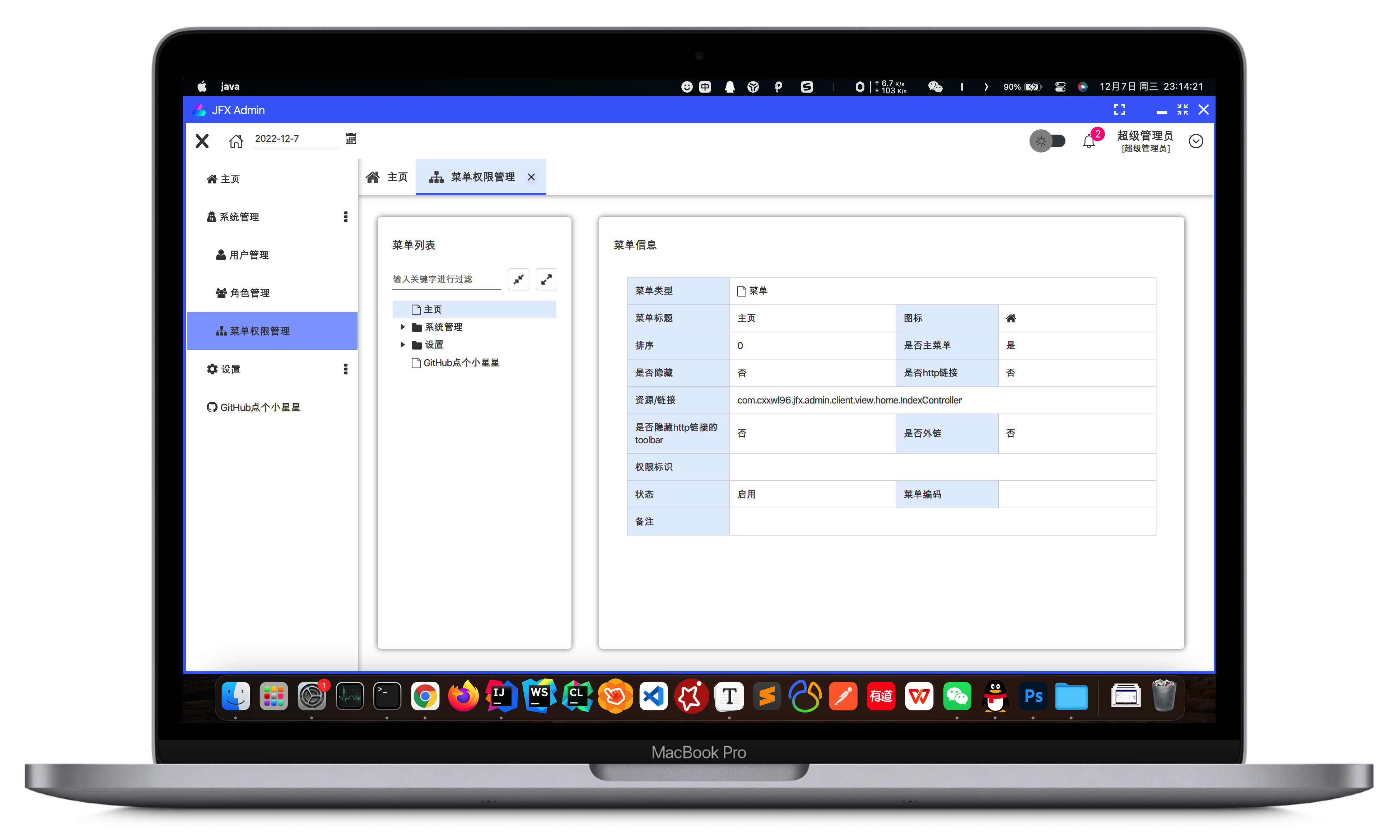This screenshot has width=1400, height=840.
Task: Open the 系统管理 sidebar three-dot menu
Action: [x=346, y=217]
